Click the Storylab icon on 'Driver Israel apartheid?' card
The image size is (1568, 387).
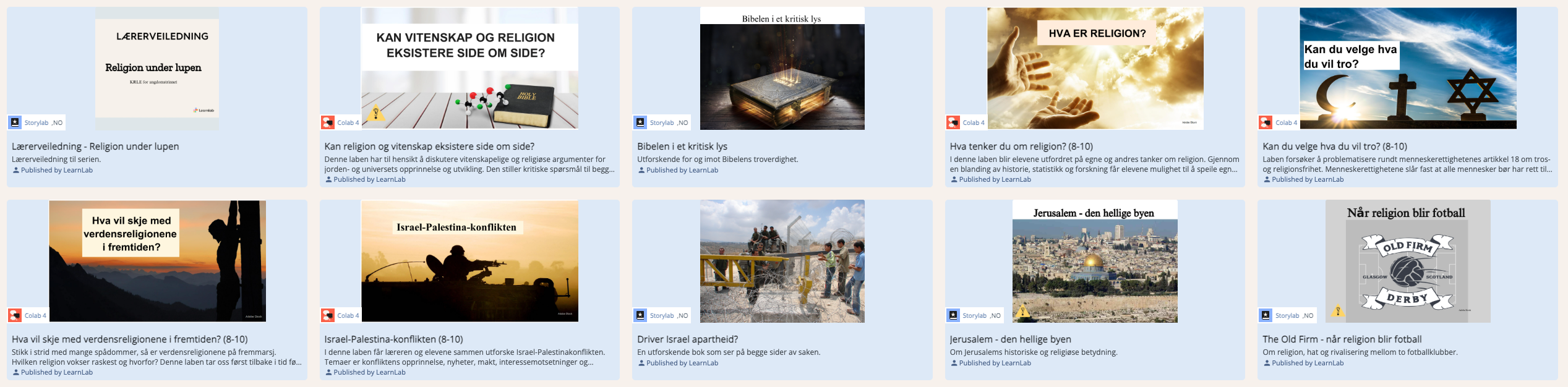(641, 315)
